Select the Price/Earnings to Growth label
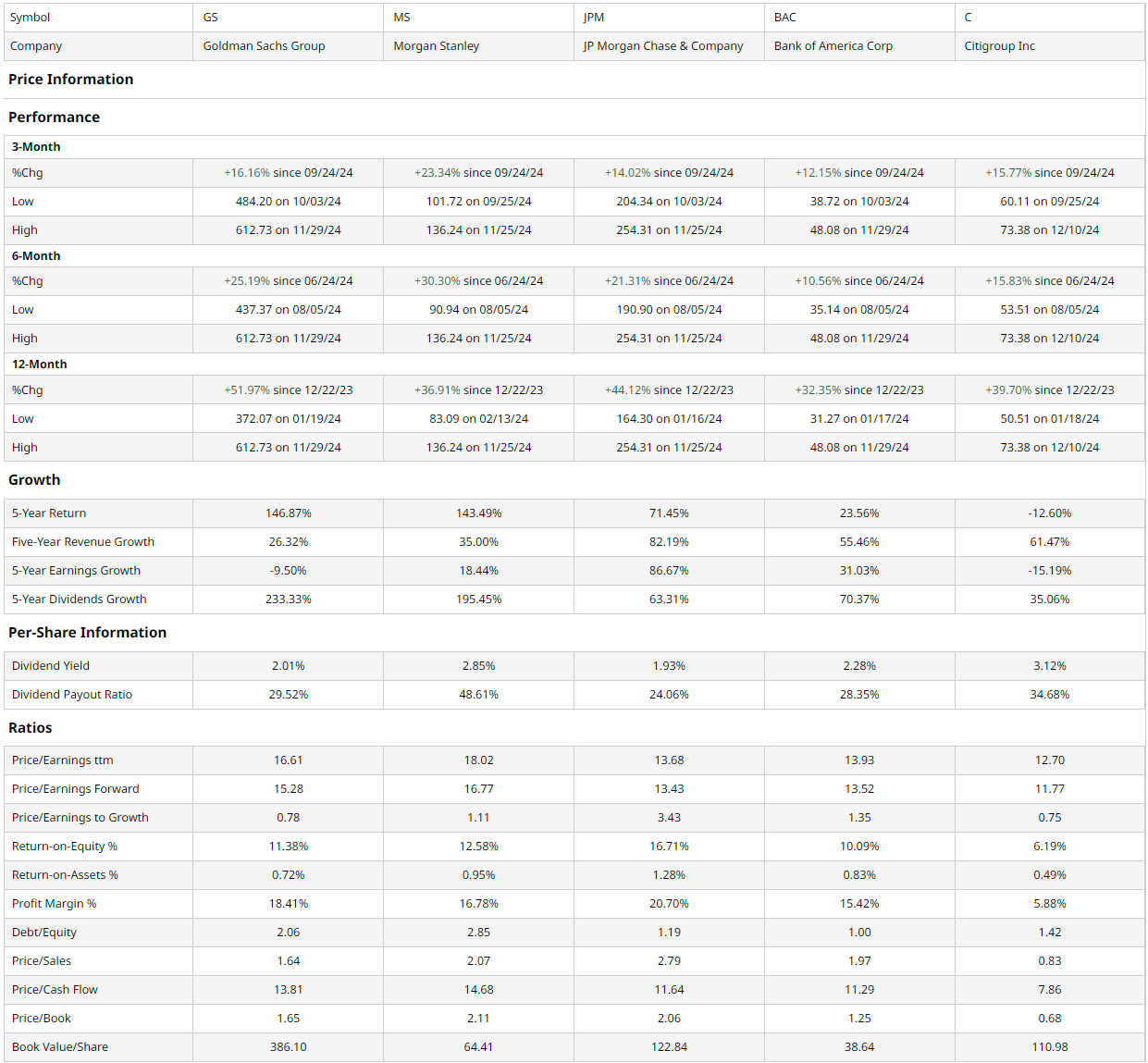This screenshot has height=1063, width=1148. (x=80, y=818)
